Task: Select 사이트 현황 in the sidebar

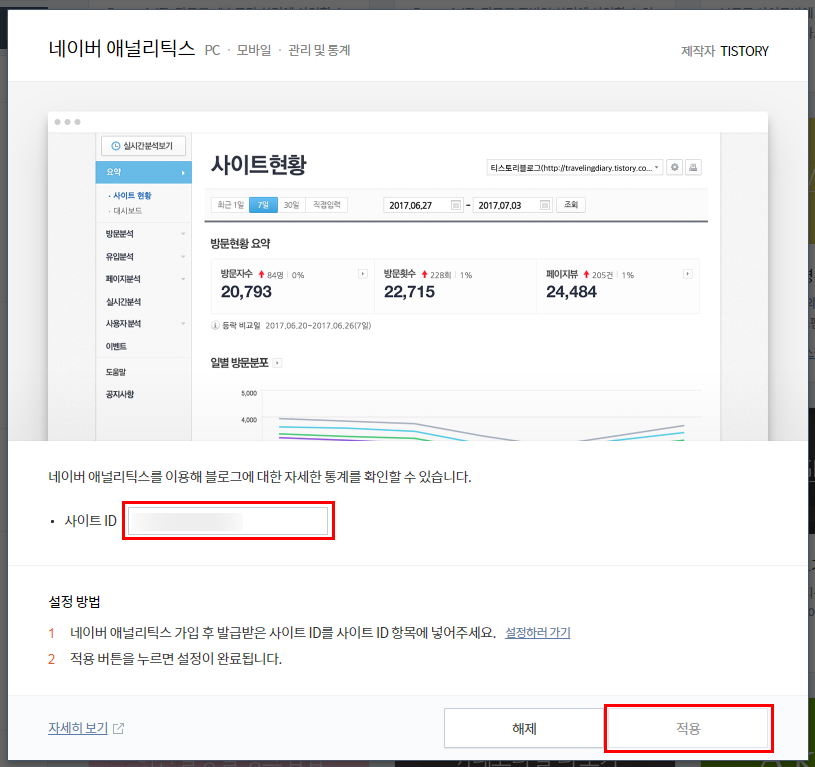Action: tap(132, 195)
